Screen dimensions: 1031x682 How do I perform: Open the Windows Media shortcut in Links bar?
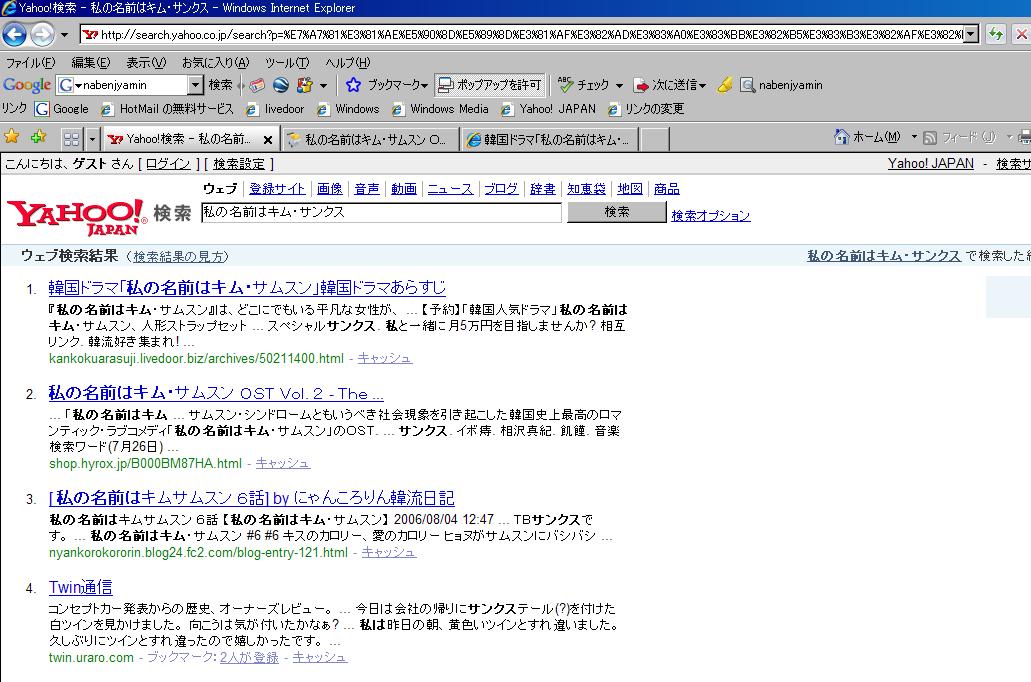(x=440, y=109)
